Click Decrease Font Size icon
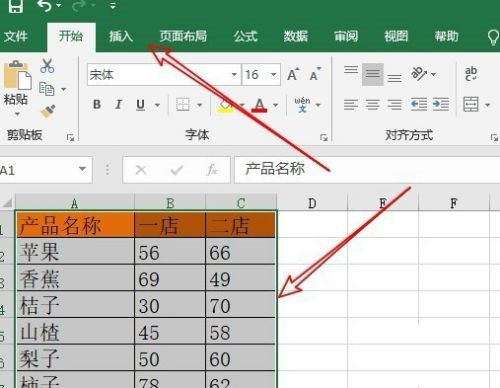 click(315, 74)
